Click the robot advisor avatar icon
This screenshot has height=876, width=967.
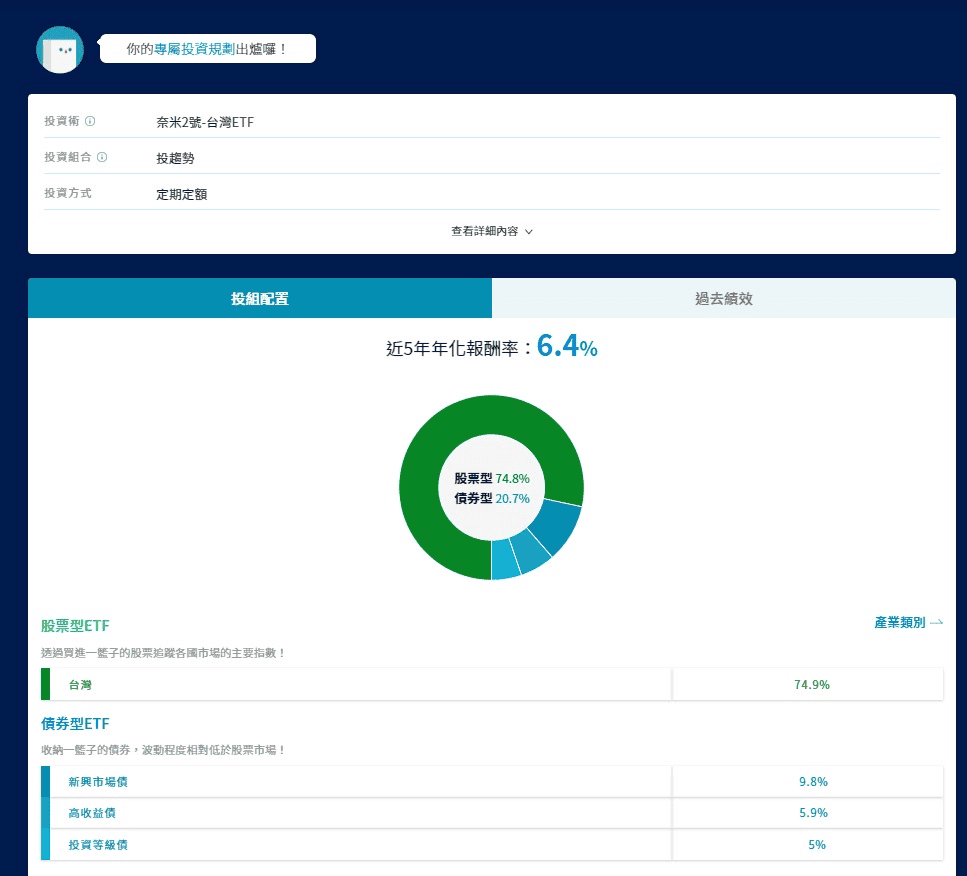click(60, 49)
